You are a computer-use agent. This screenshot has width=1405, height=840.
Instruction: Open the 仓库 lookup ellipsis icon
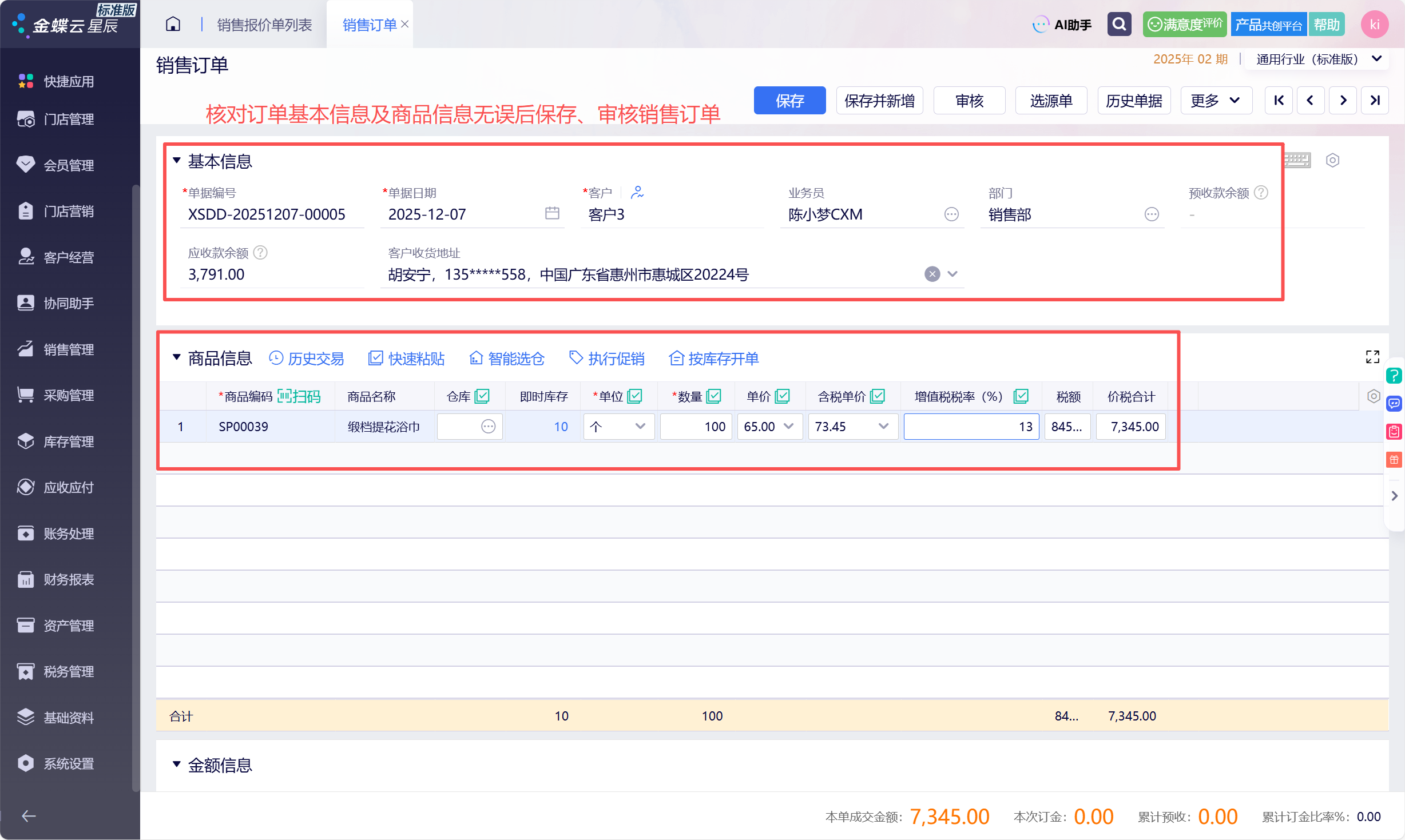[488, 427]
